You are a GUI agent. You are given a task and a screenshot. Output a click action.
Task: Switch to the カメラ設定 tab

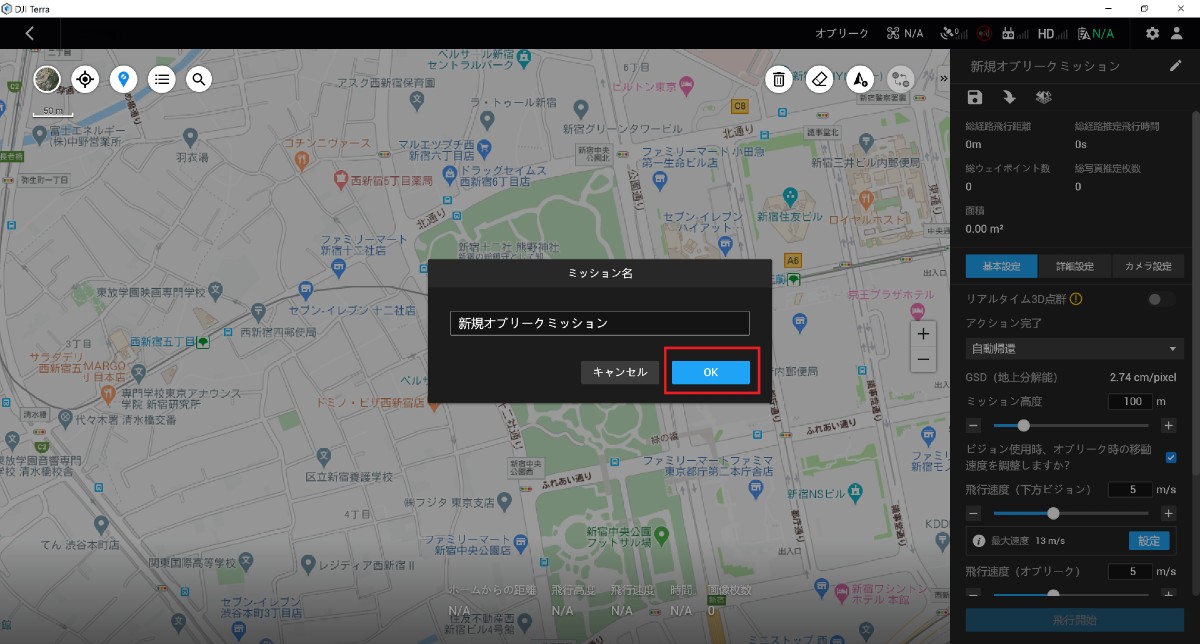1147,267
